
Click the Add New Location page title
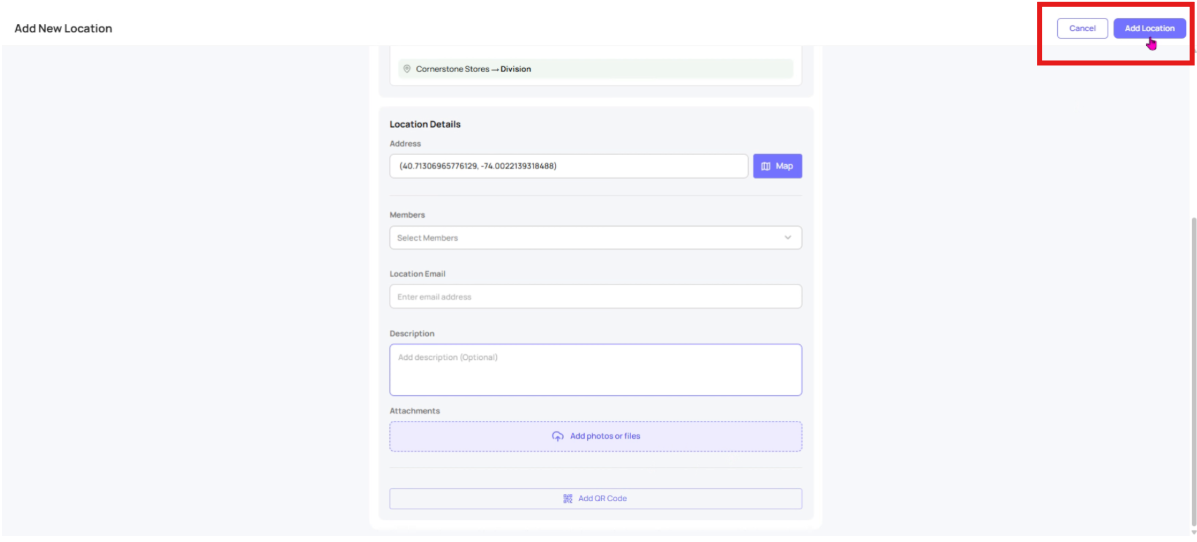coord(63,28)
